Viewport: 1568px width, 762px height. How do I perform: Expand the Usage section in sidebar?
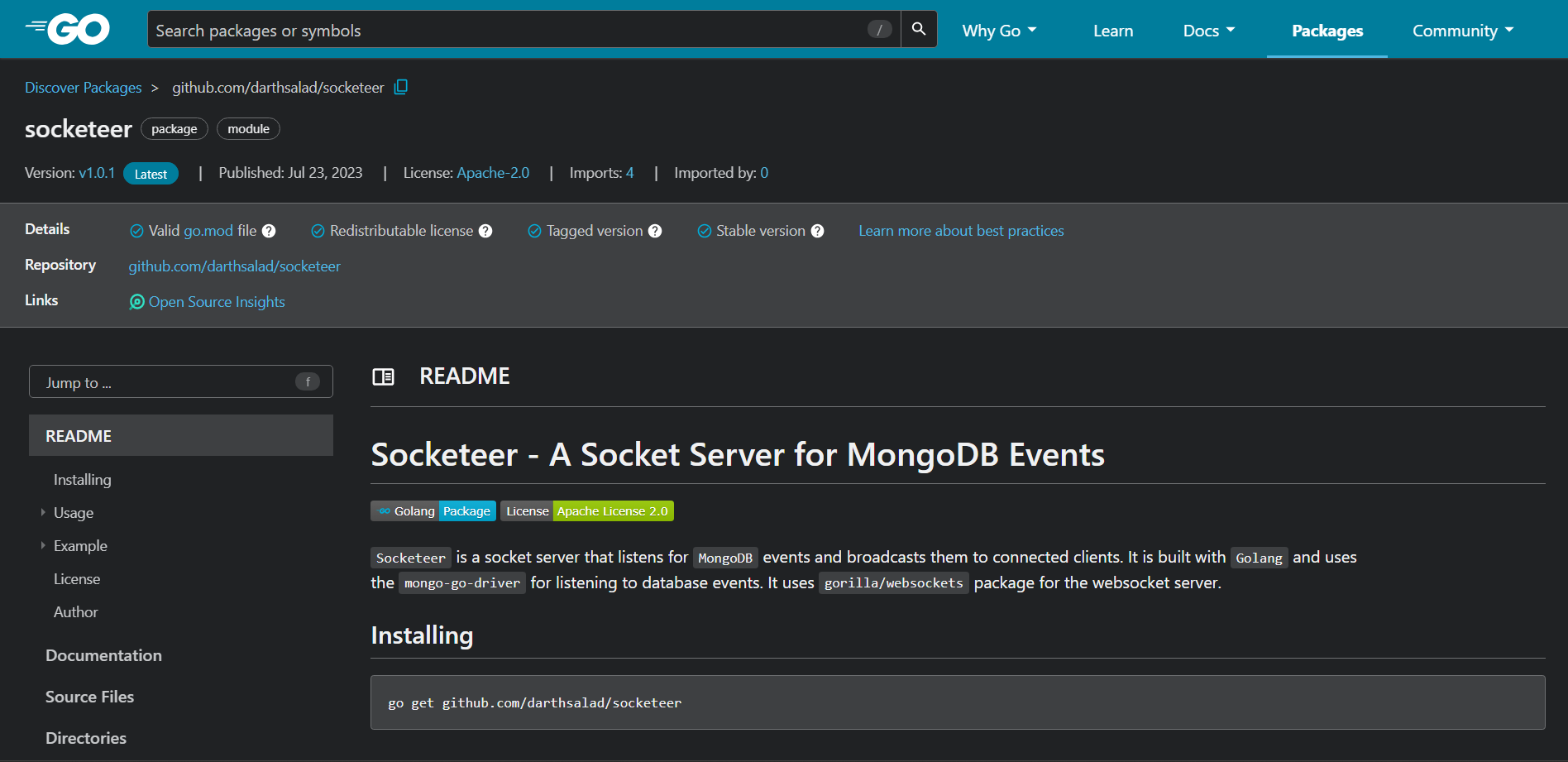43,513
